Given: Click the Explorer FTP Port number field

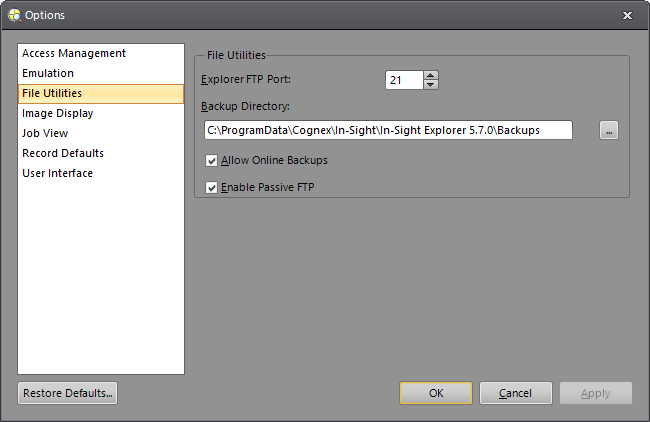Looking at the screenshot, I should (x=404, y=80).
